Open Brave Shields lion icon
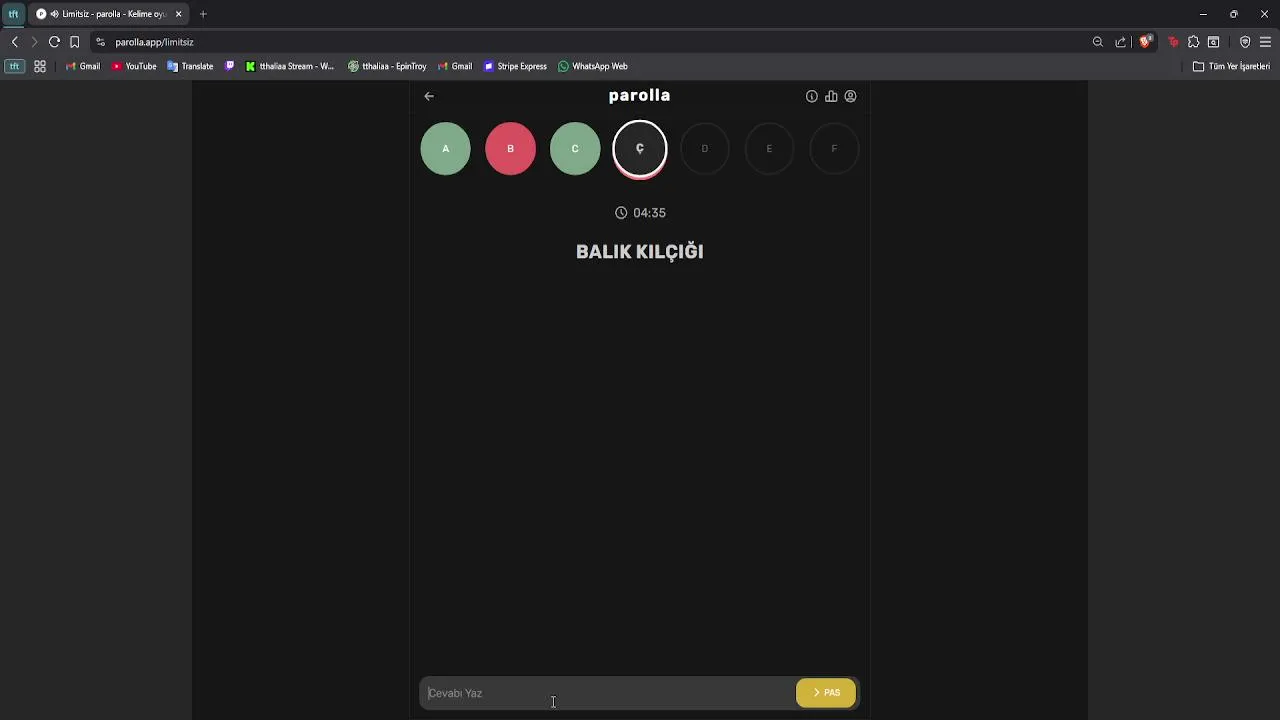Viewport: 1280px width, 720px height. [1146, 42]
